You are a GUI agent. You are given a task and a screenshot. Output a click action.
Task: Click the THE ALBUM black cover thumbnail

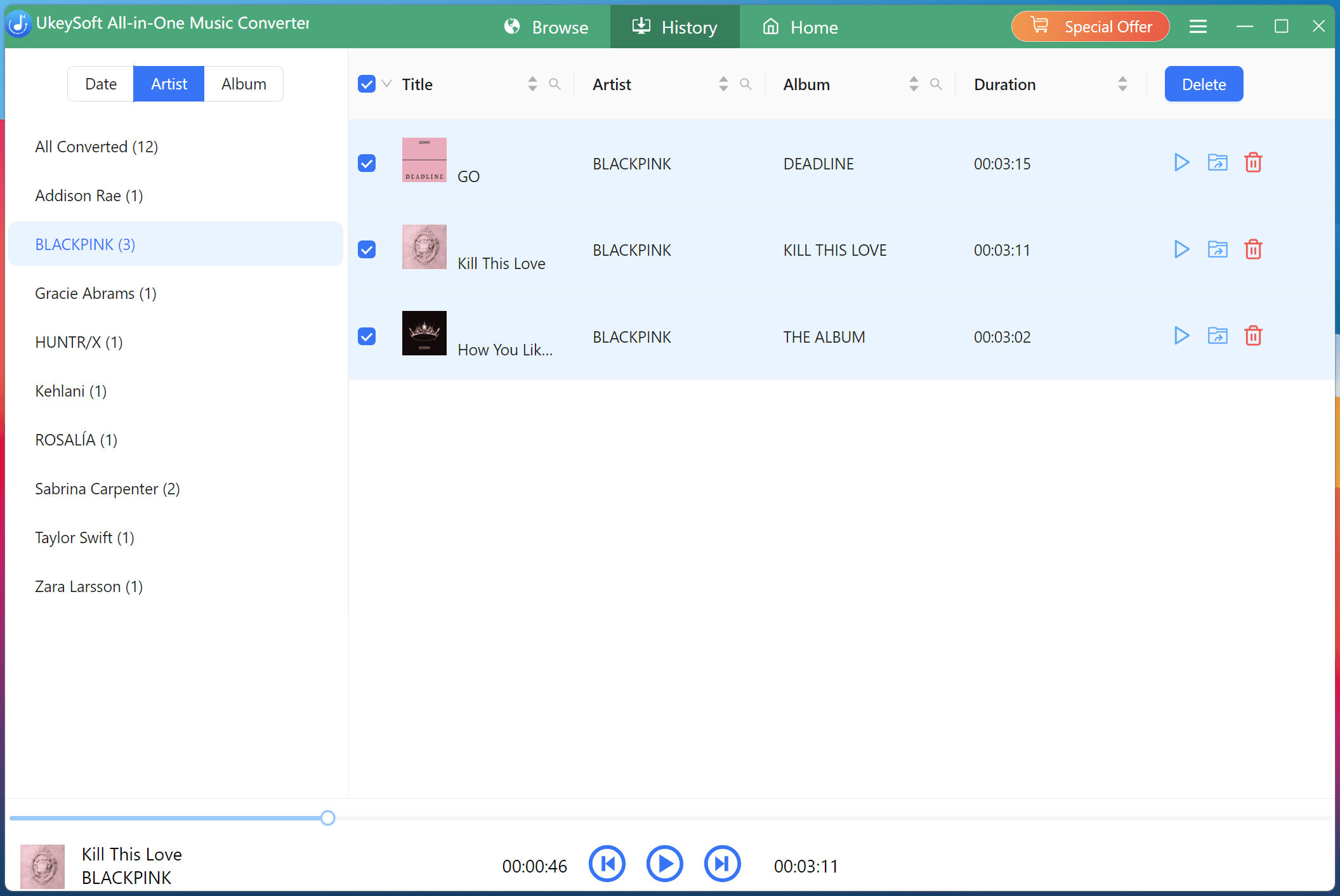pyautogui.click(x=424, y=333)
